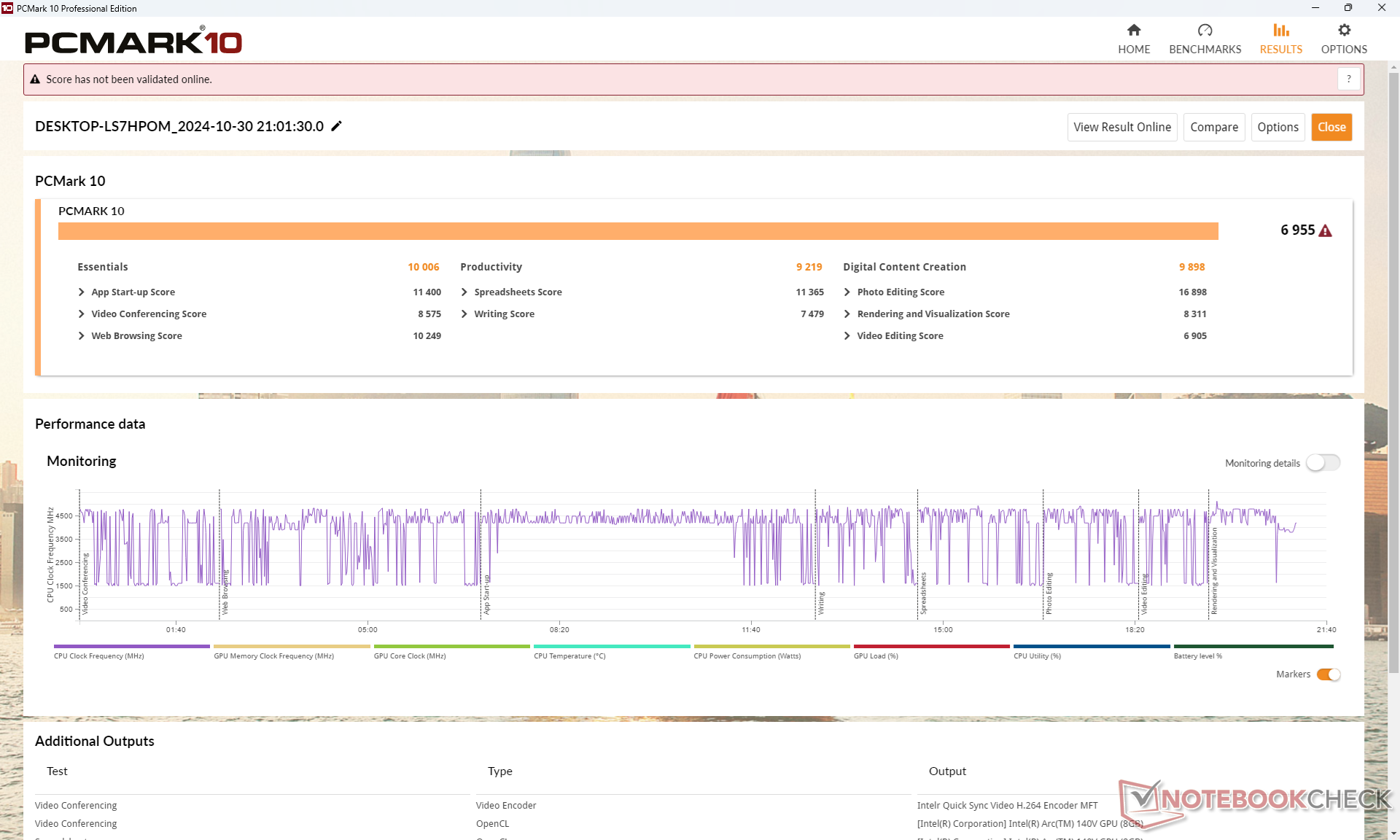This screenshot has height=840, width=1400.
Task: Enable the Monitoring details toggle
Action: pos(1323,463)
